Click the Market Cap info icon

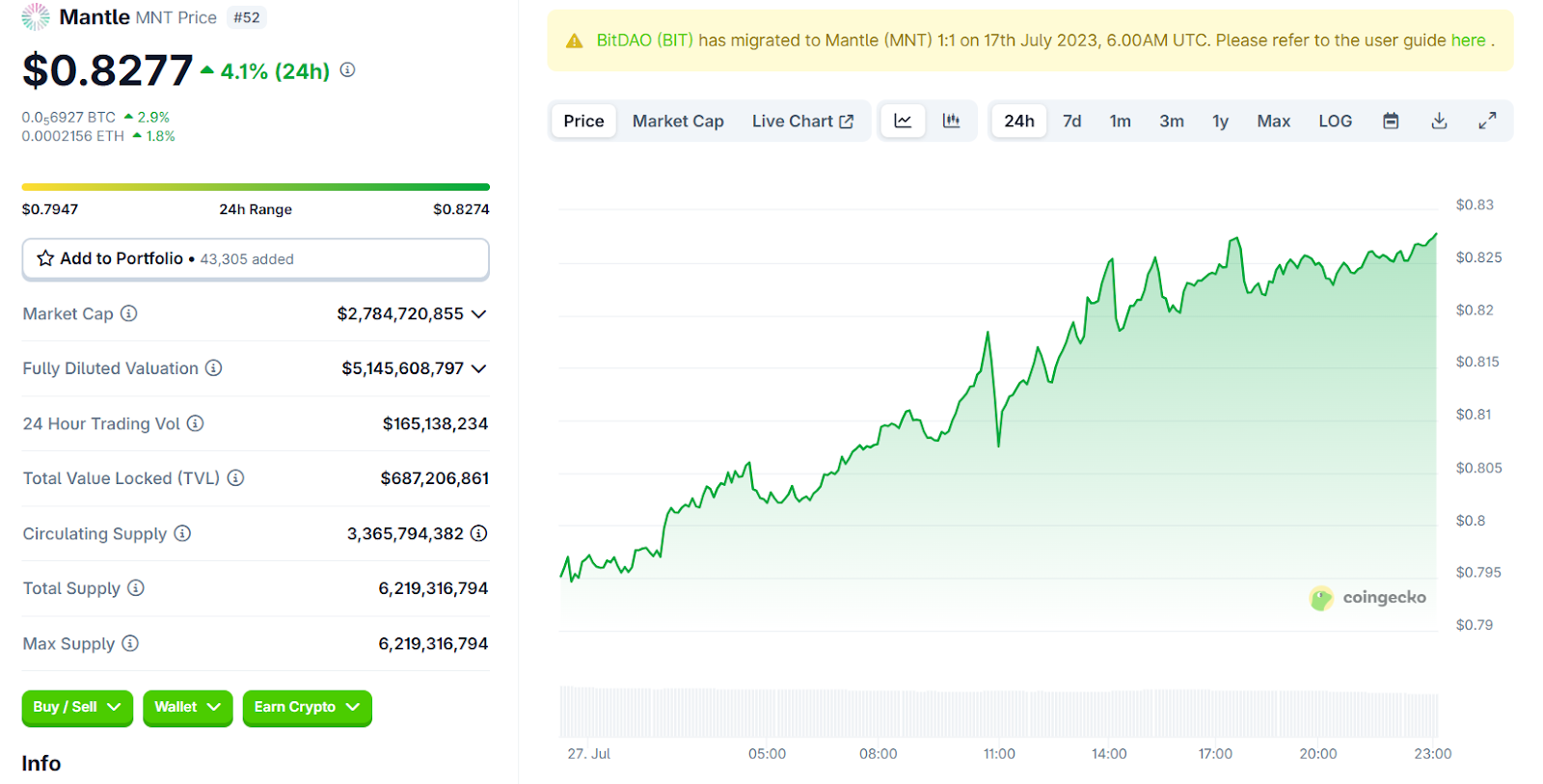click(129, 313)
